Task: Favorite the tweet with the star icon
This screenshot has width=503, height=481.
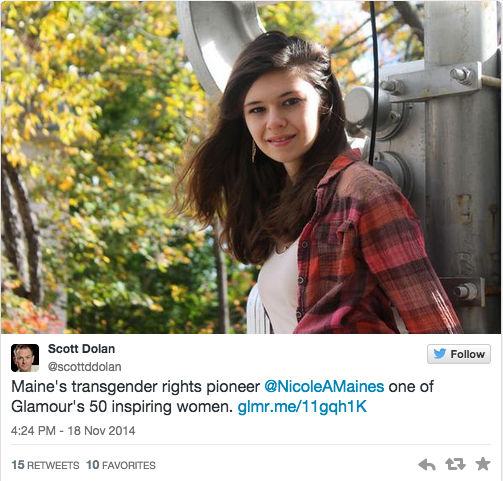Action: 483,464
